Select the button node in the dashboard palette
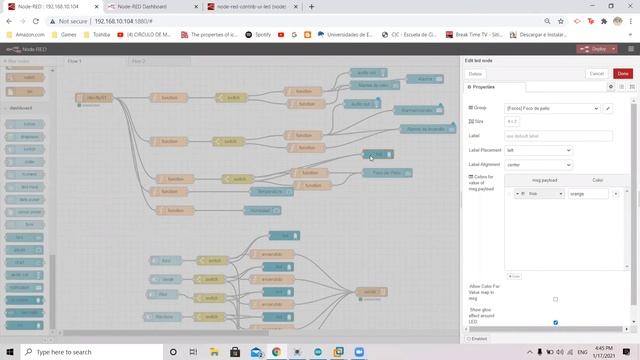 25,124
